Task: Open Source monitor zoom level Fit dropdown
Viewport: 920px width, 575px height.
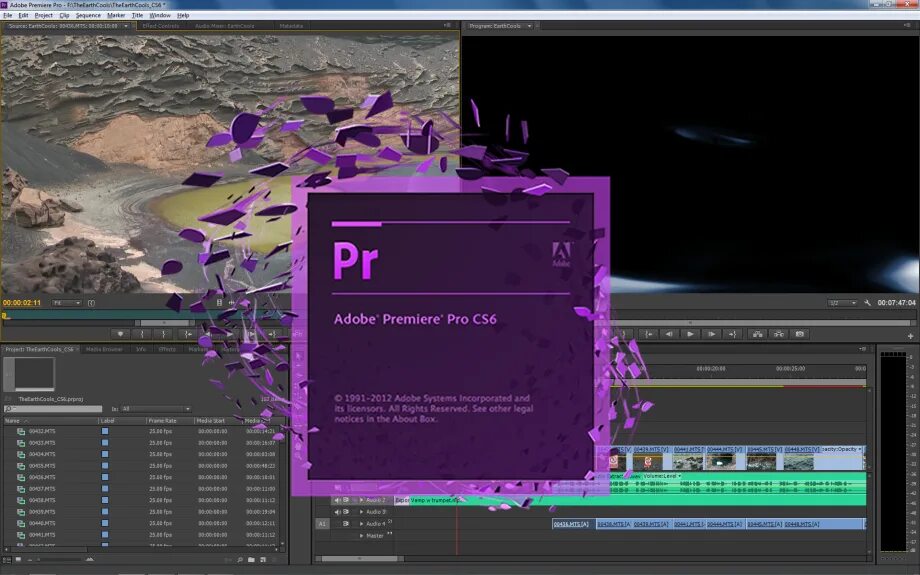Action: [66, 303]
